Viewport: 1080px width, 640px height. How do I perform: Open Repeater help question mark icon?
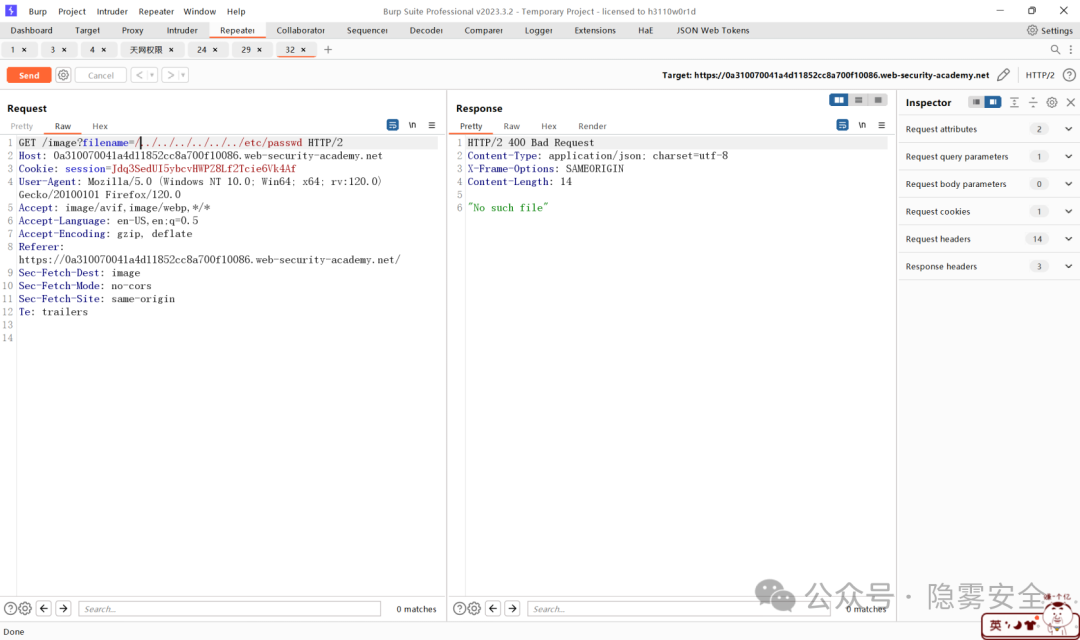click(1069, 75)
